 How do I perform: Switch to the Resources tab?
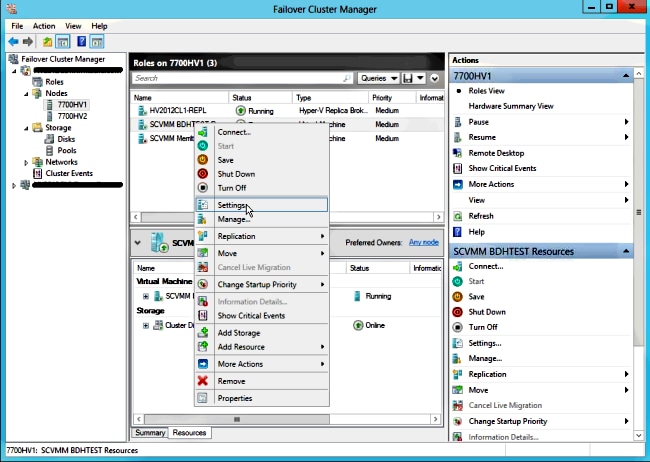point(189,433)
